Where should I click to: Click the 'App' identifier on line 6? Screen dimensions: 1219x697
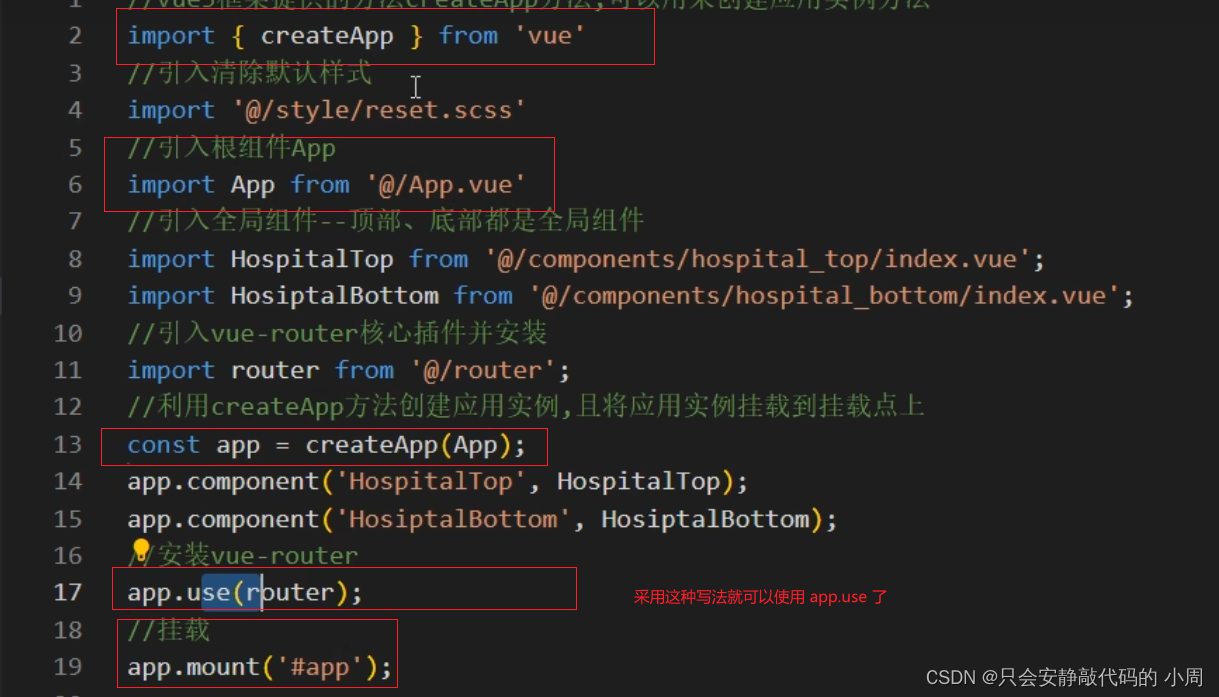[x=253, y=185]
